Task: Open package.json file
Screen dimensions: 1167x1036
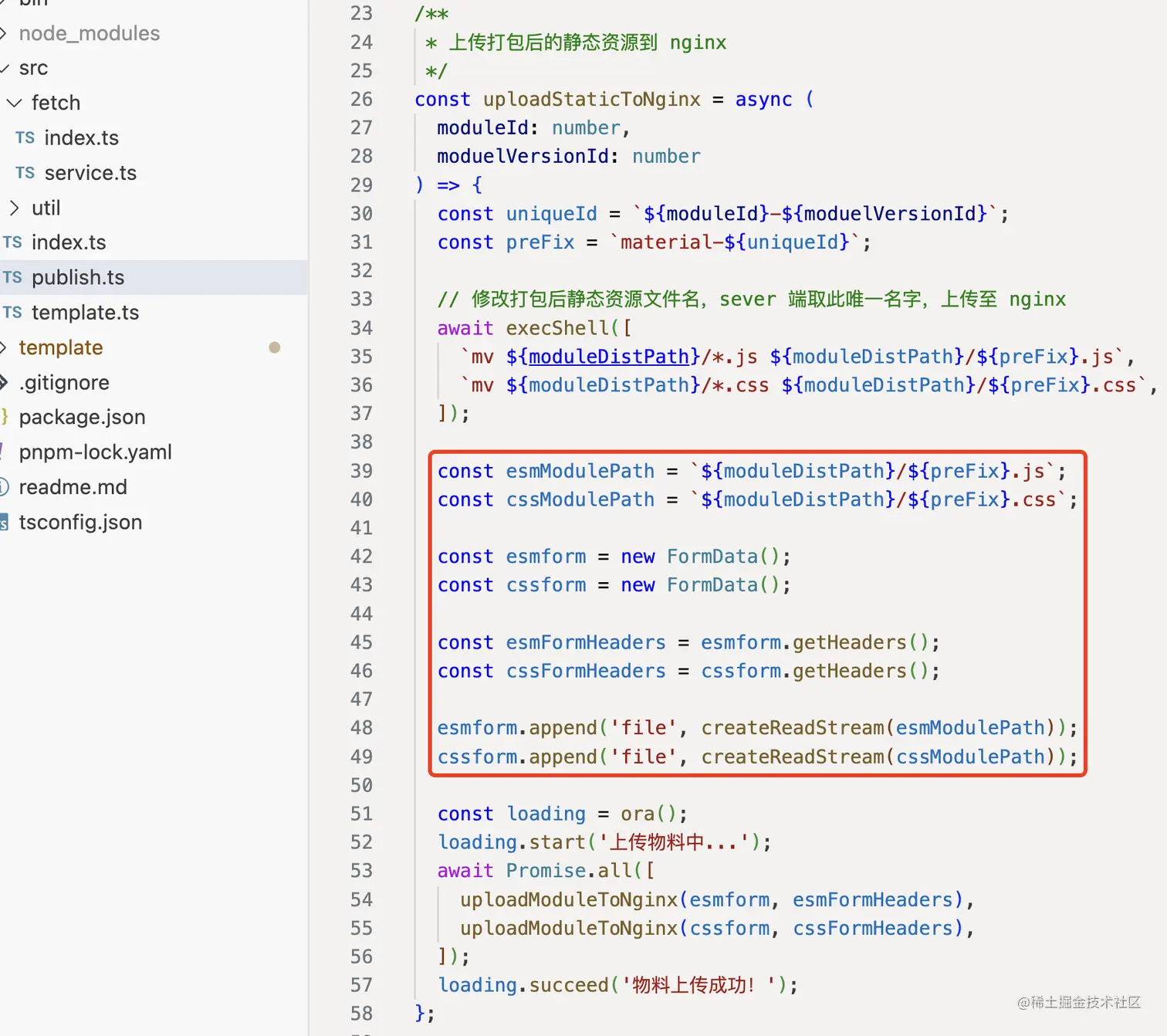Action: tap(82, 417)
